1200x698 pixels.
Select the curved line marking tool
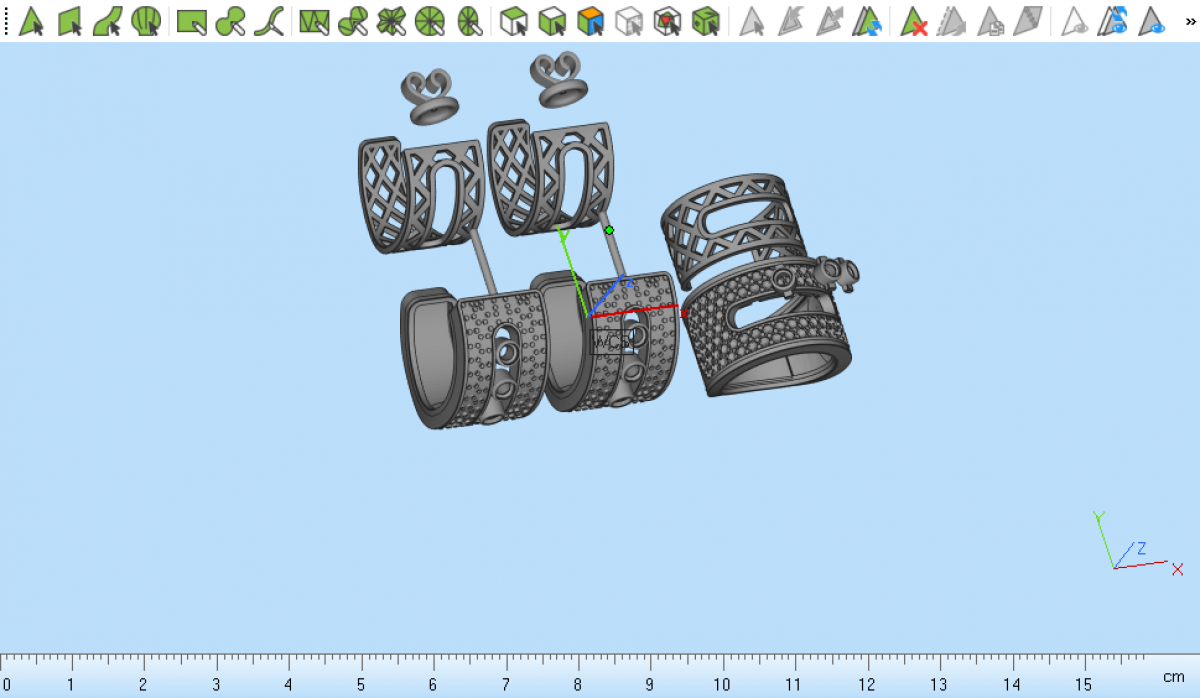pos(268,20)
